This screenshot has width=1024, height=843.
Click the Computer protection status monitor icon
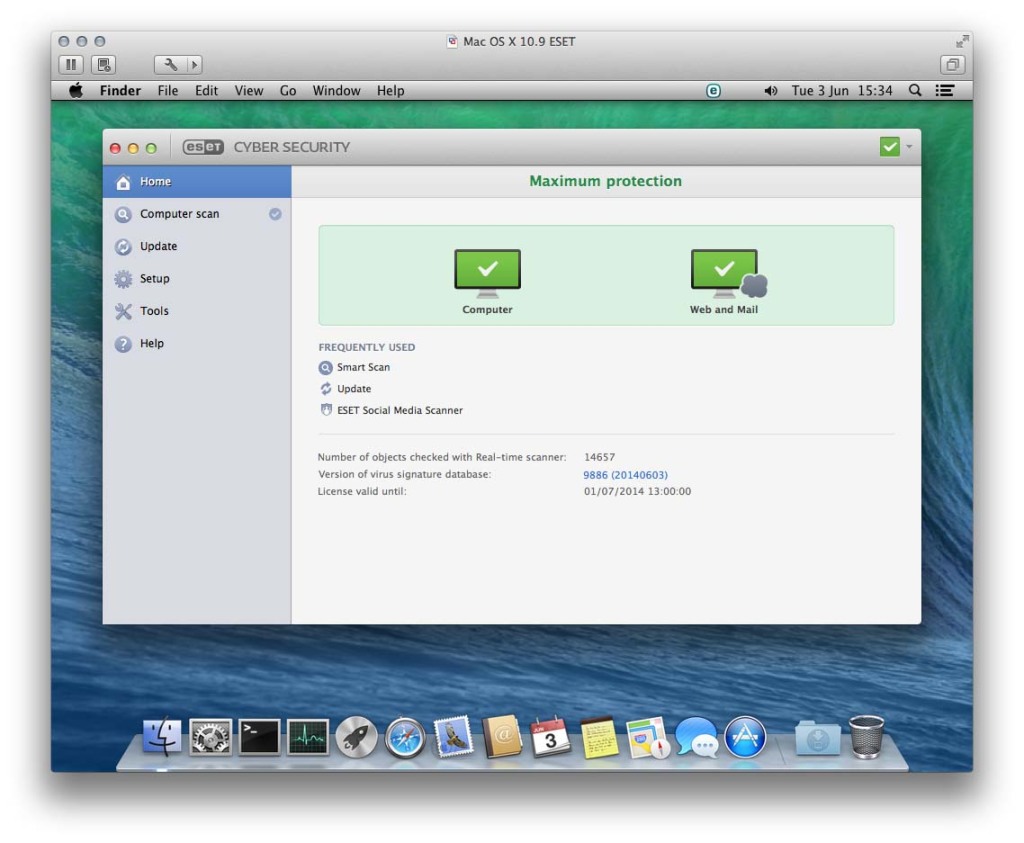point(487,273)
